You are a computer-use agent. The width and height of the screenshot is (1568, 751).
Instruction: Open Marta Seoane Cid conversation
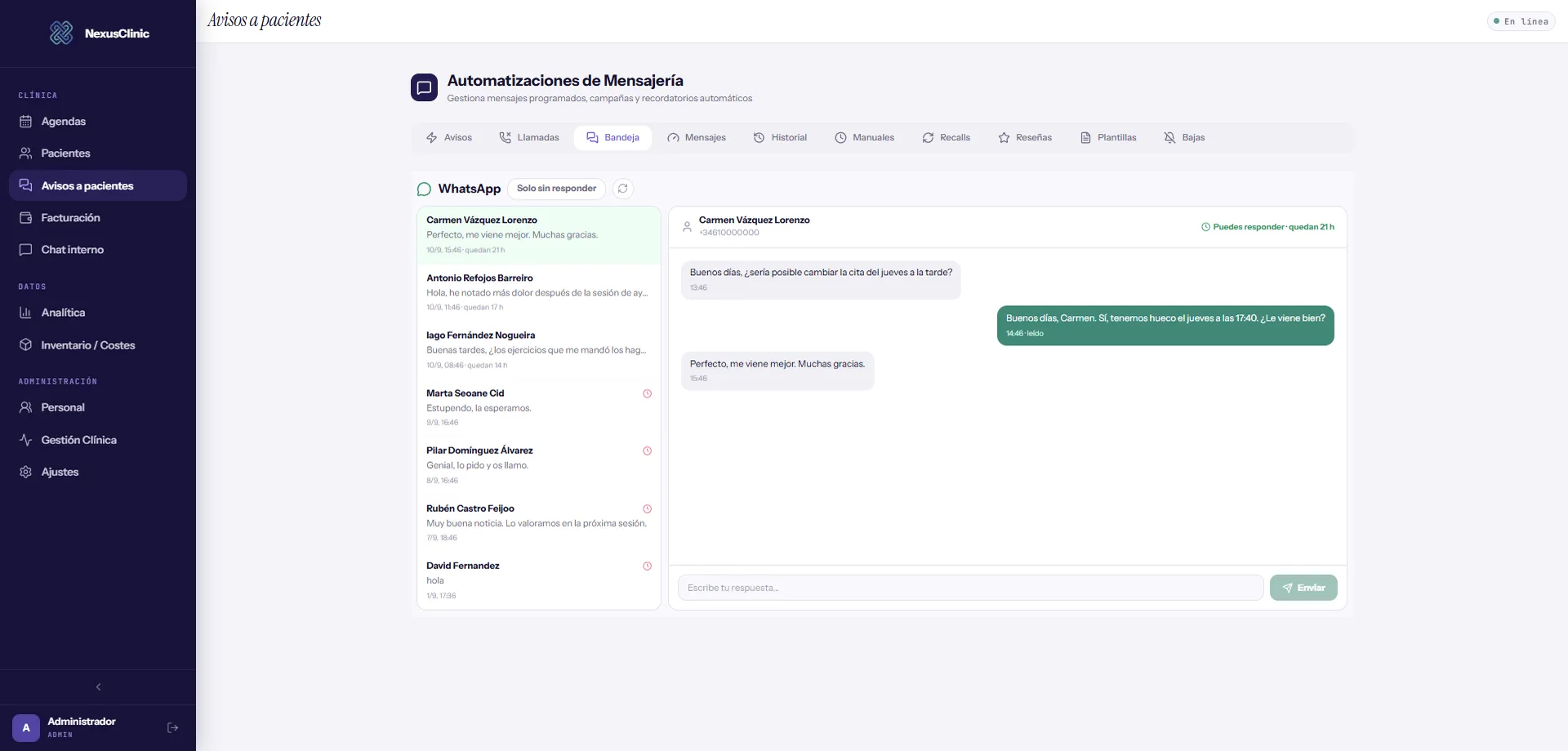click(x=539, y=407)
